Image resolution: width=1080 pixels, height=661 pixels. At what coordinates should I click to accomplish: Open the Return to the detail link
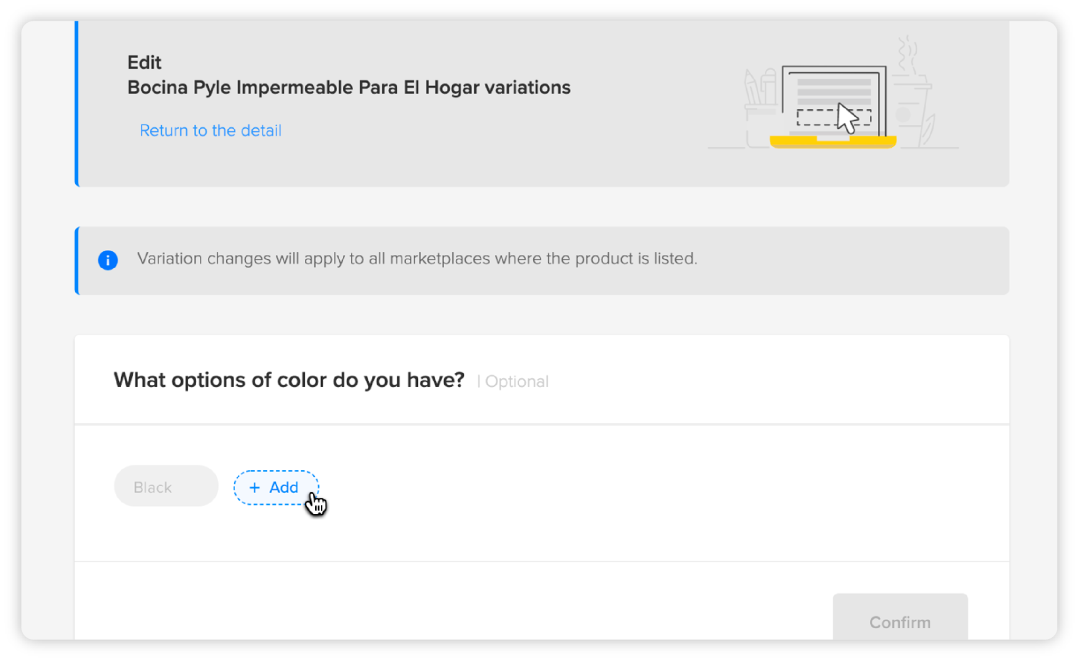pos(210,131)
